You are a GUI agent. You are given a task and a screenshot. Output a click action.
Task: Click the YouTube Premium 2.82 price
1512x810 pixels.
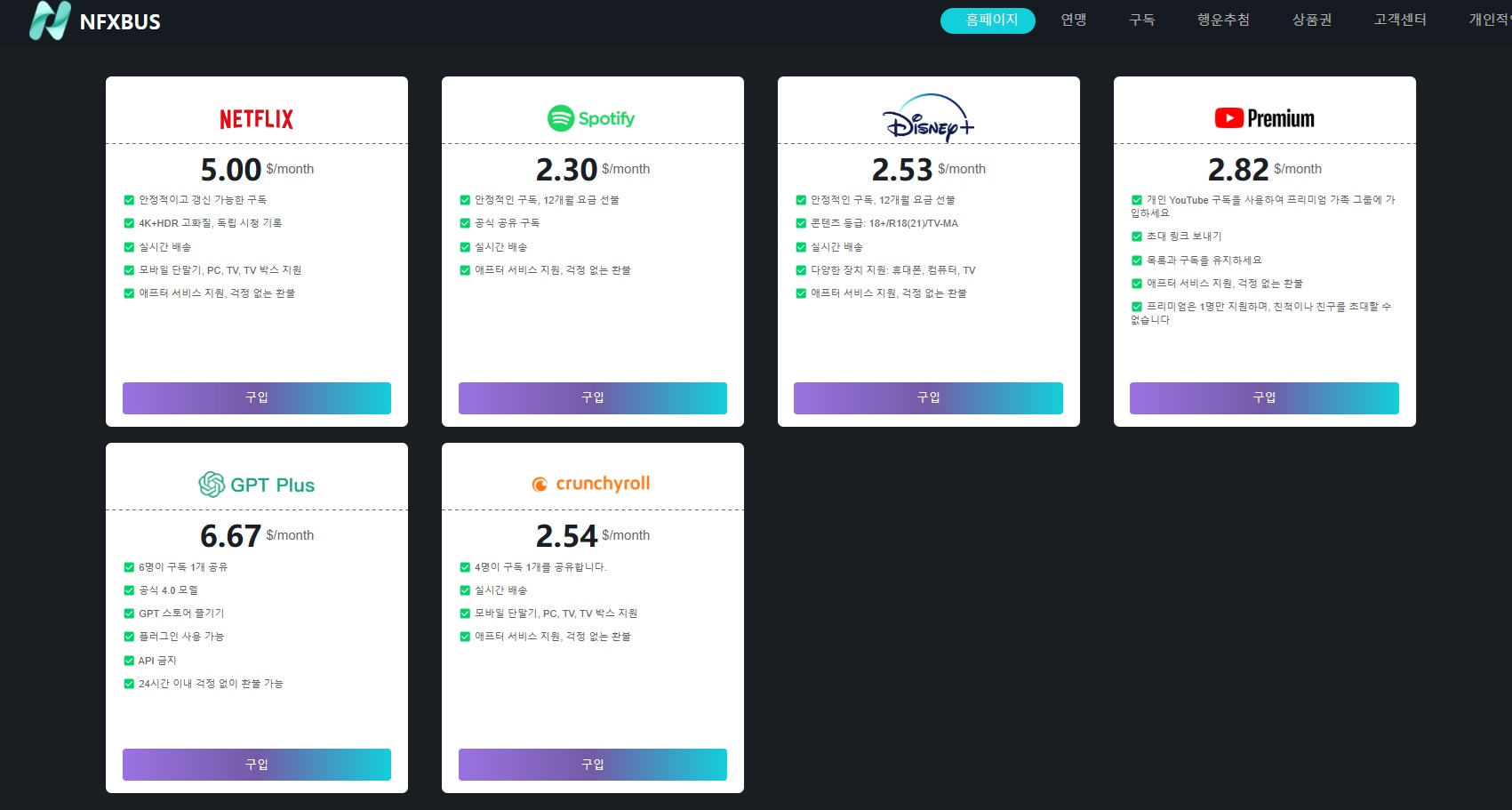pos(1238,169)
